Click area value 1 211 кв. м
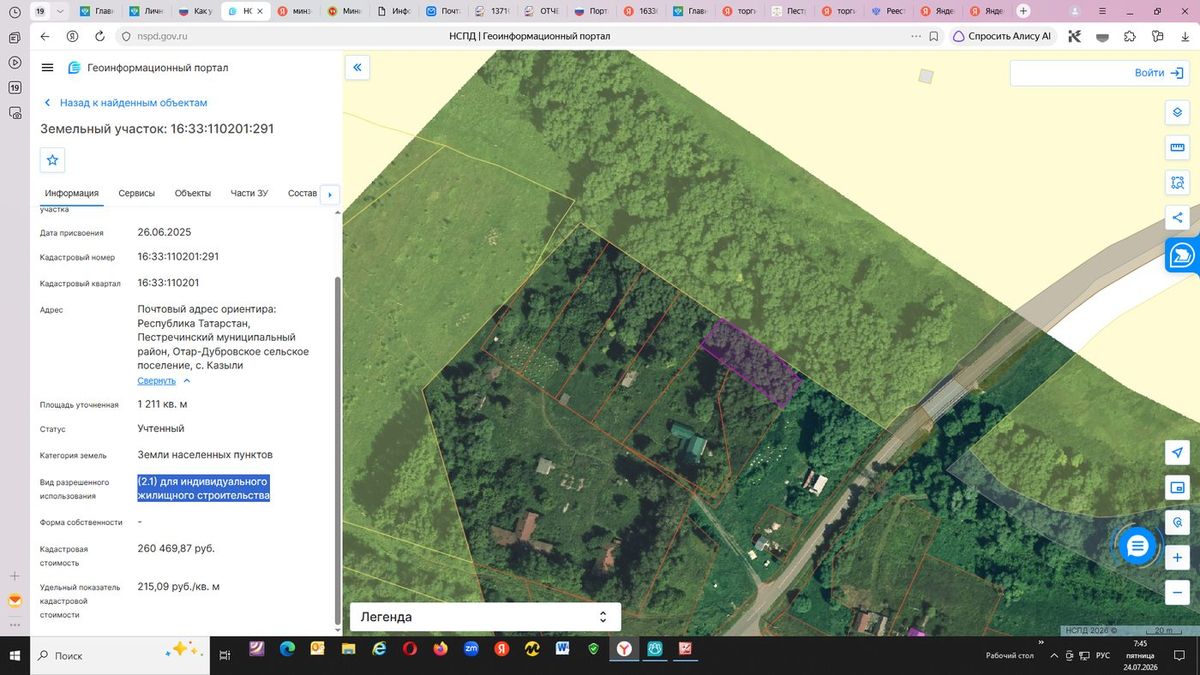1200x675 pixels. [162, 404]
